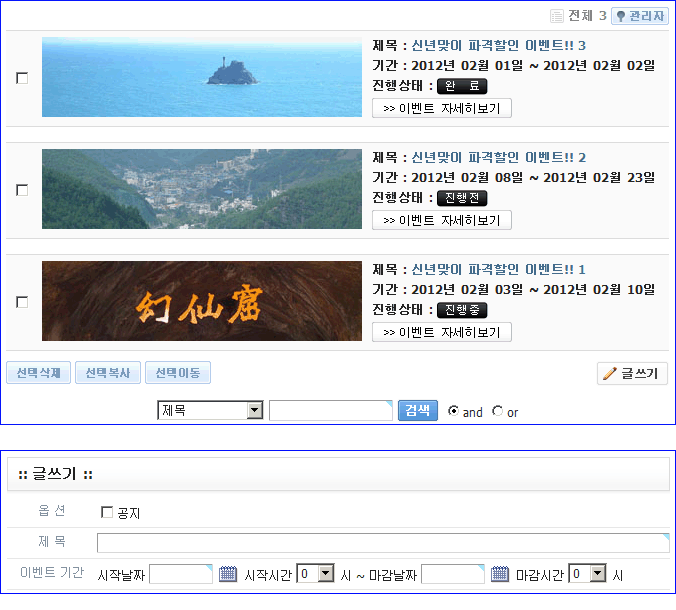Enable the 공지 notice checkbox
This screenshot has height=610, width=676.
pos(107,512)
